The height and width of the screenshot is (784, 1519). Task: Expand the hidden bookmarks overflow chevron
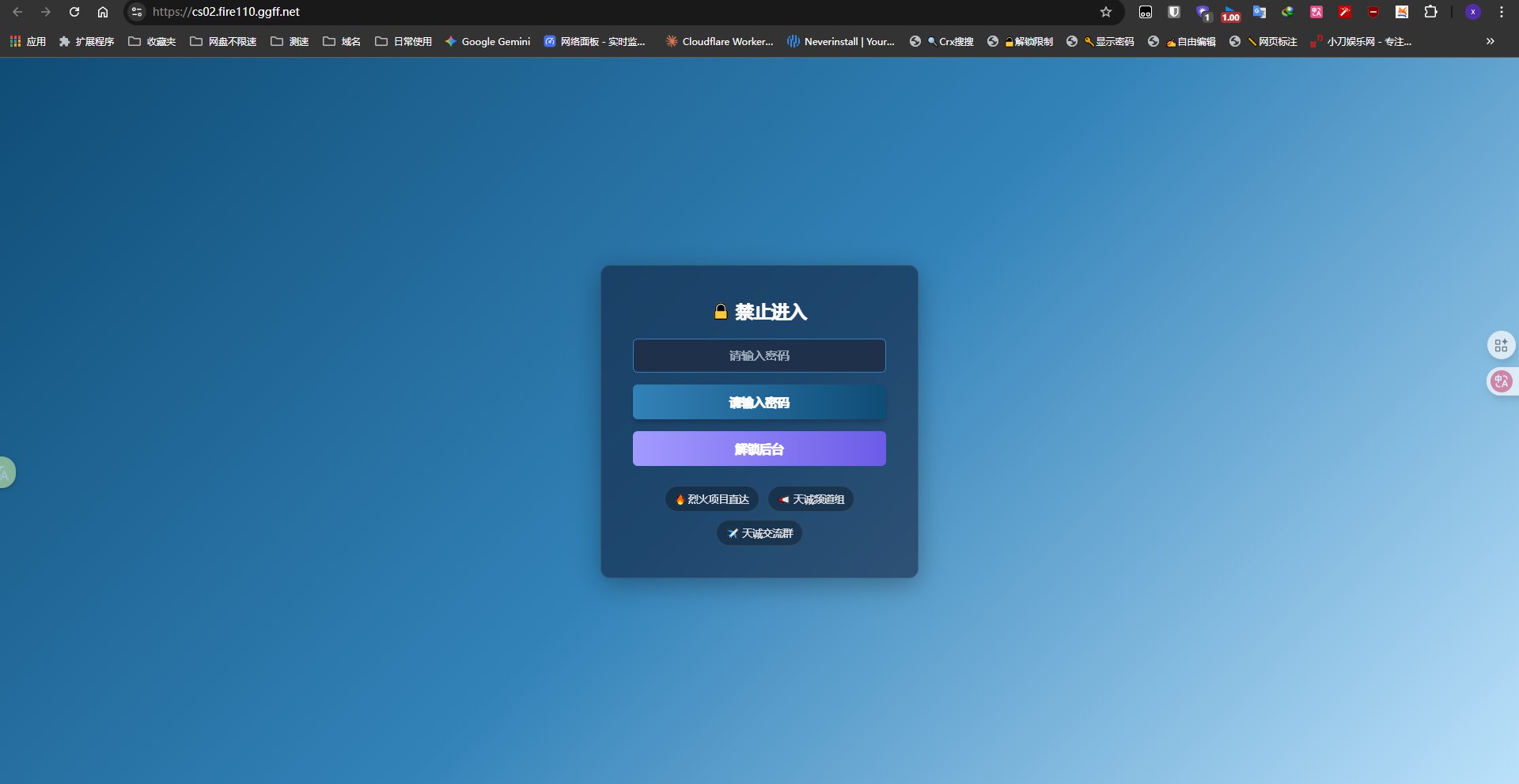[x=1491, y=41]
